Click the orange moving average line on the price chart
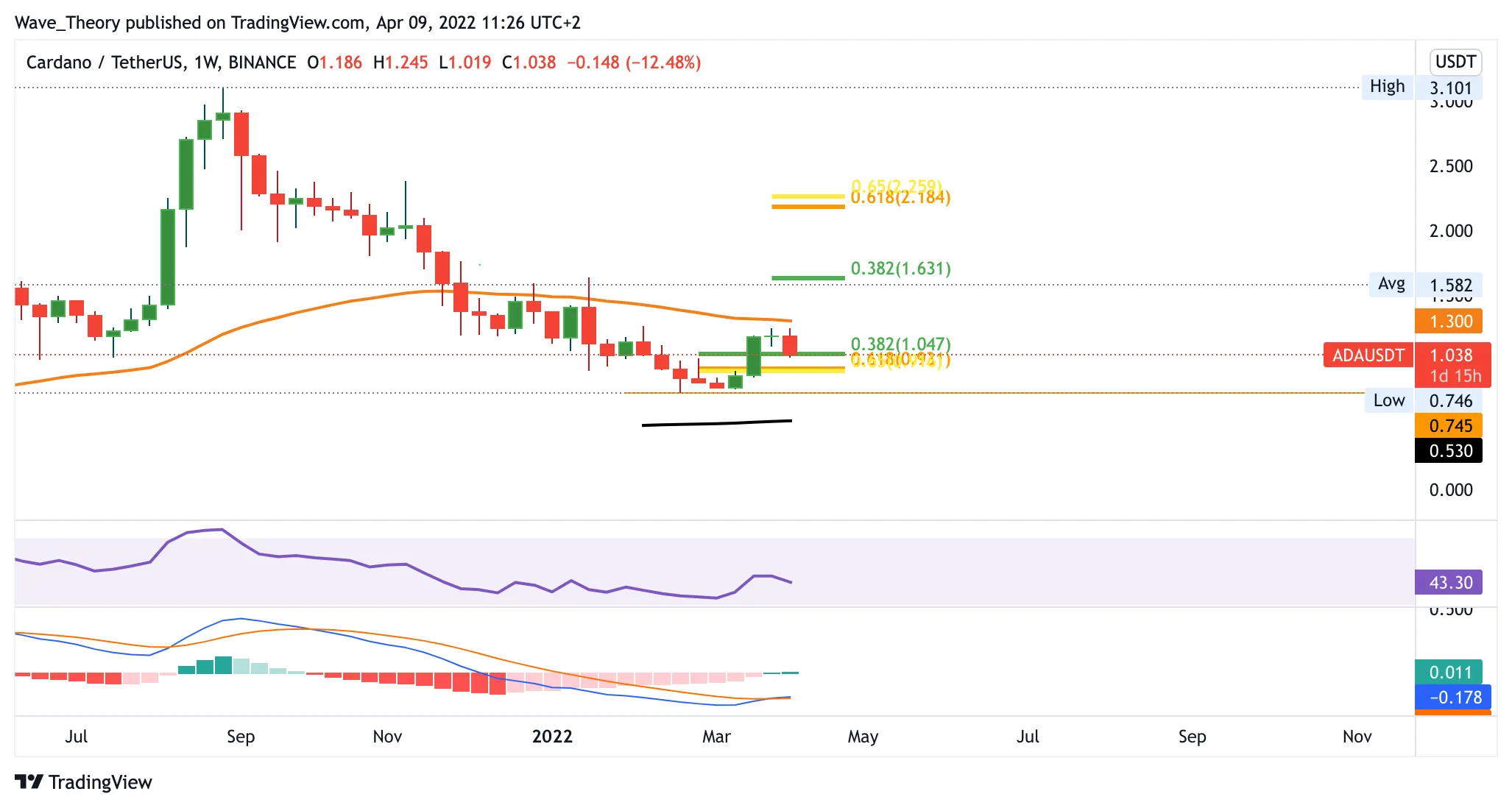This screenshot has height=808, width=1512. [403, 294]
